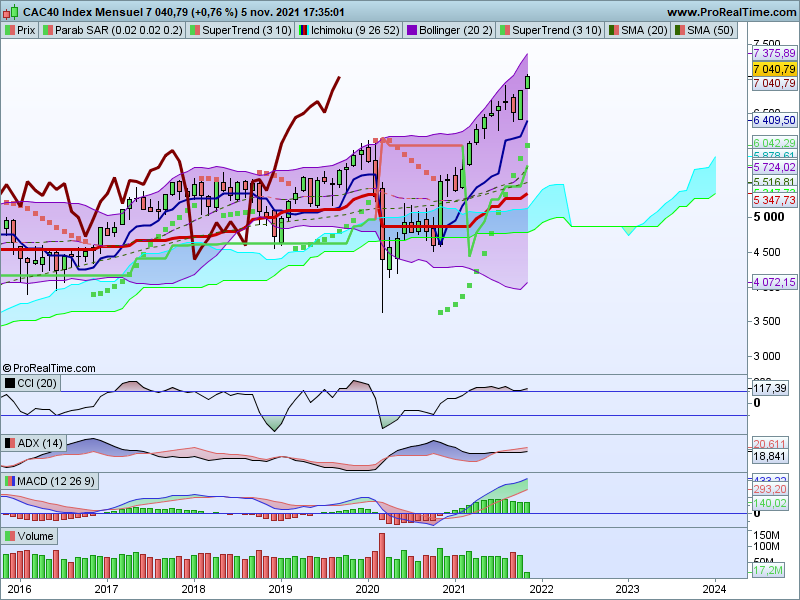The height and width of the screenshot is (600, 800).
Task: Click the 5 347,73 red price label
Action: click(x=774, y=200)
